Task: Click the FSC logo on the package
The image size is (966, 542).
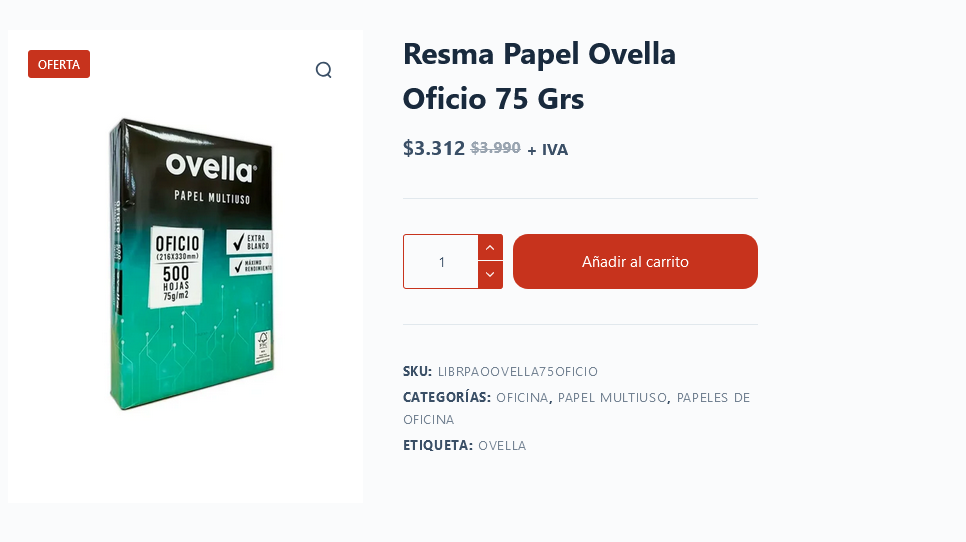Action: [263, 348]
